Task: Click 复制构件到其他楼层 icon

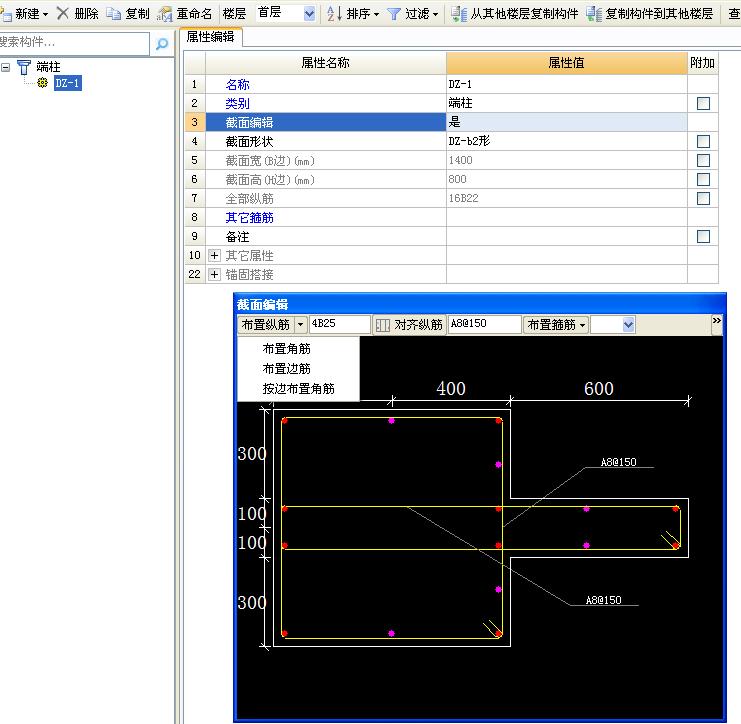Action: pos(594,14)
